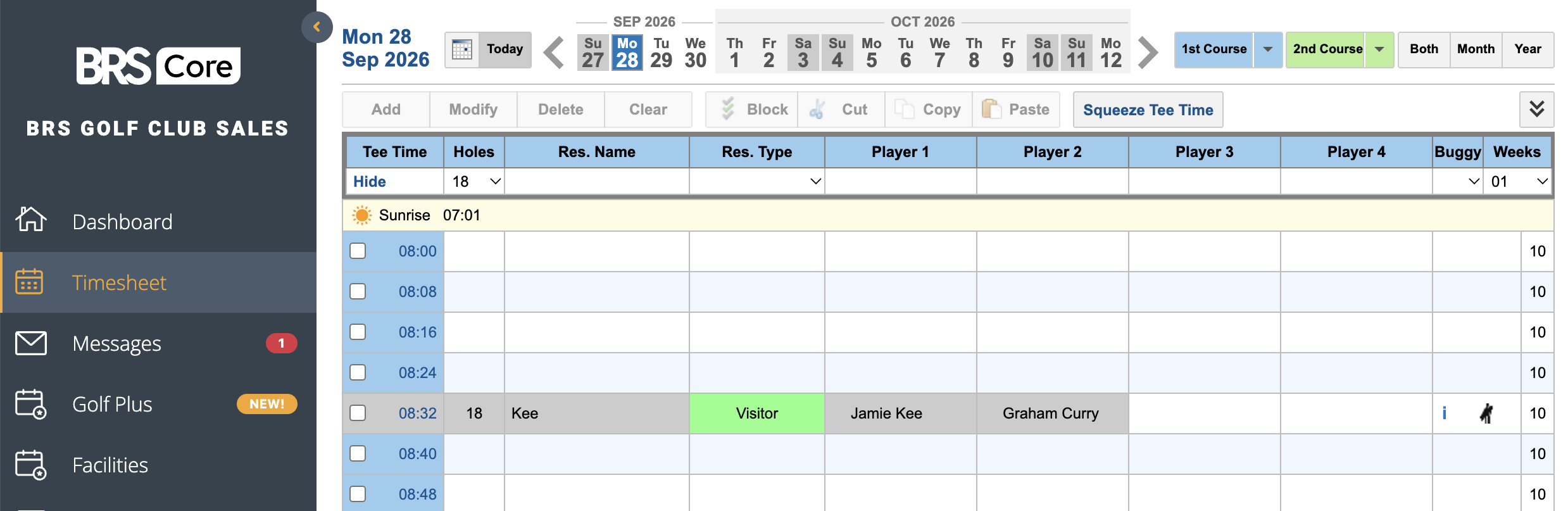Screen dimensions: 1568x511
Task: Expand options with double-chevron down icon
Action: pos(1537,110)
